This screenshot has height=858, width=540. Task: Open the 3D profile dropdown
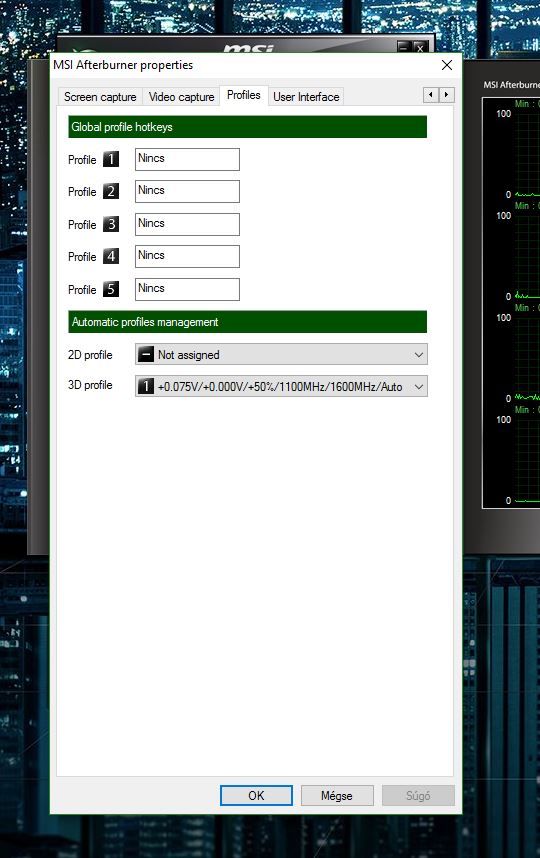281,386
